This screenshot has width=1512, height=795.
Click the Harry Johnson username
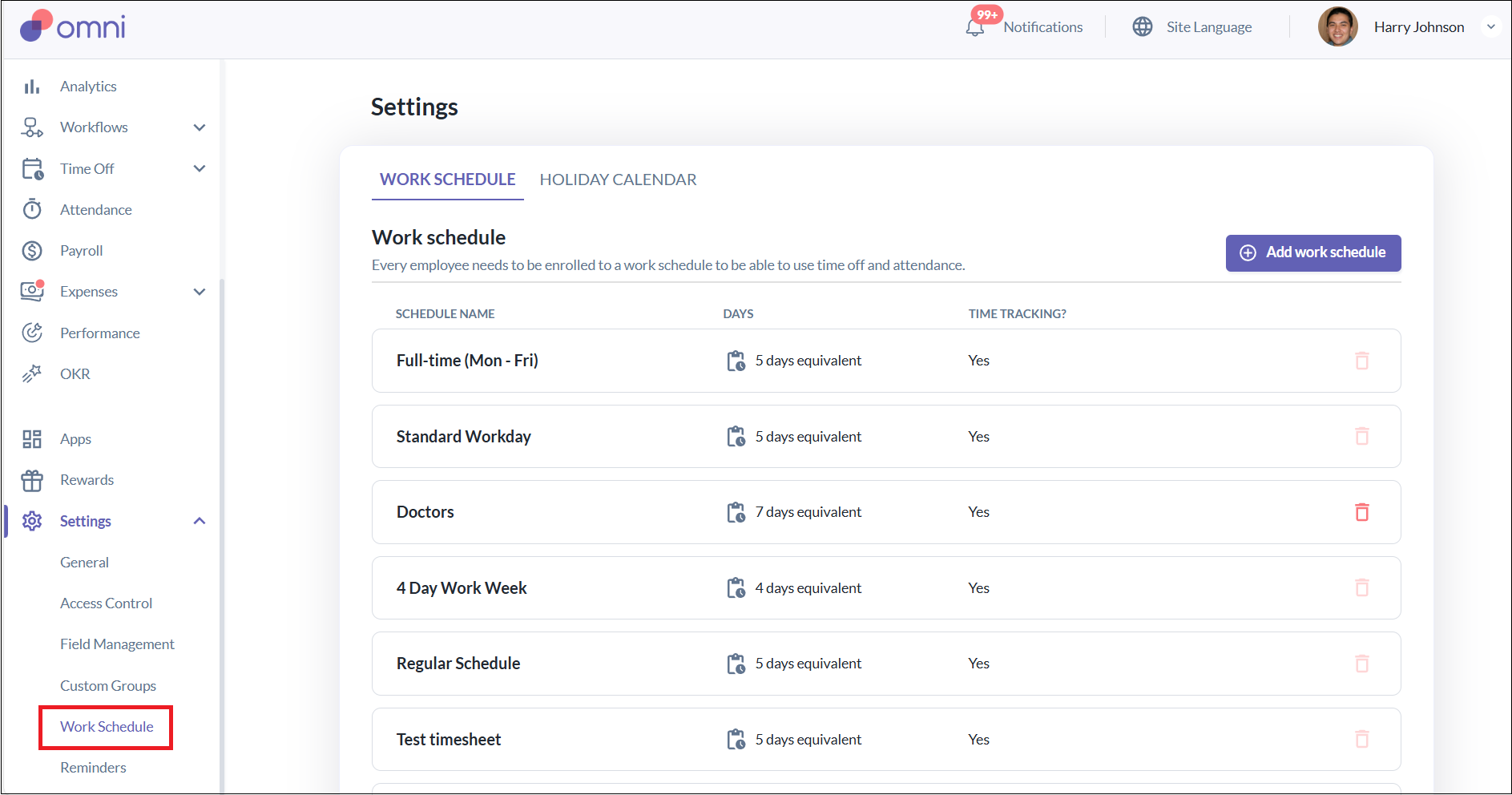1419,27
